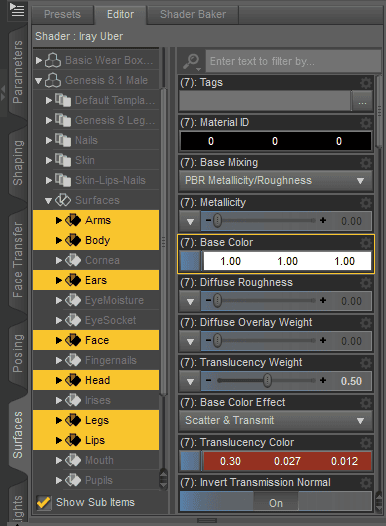Open Diffuse Roughness map dropdown arrow
Image resolution: width=386 pixels, height=526 pixels.
click(x=190, y=301)
